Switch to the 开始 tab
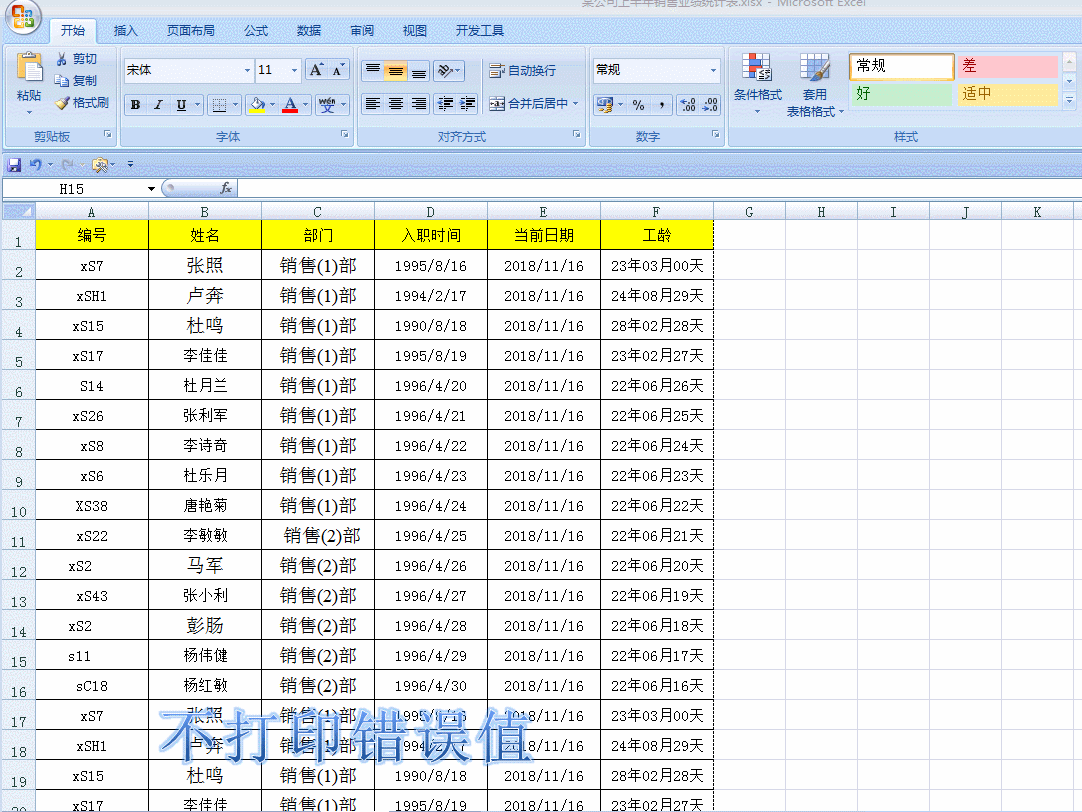Viewport: 1082px width, 812px height. (72, 30)
